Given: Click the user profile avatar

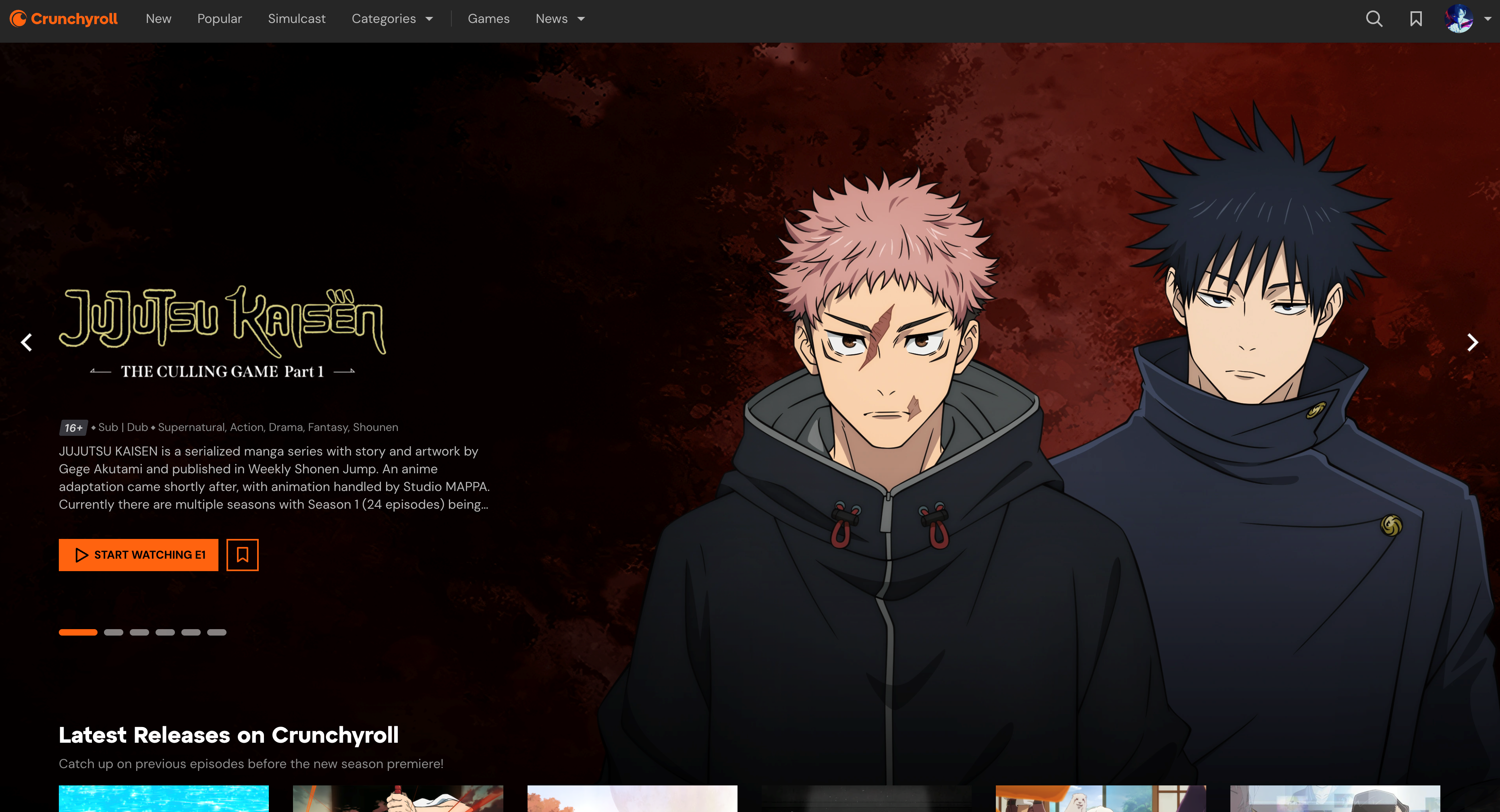Looking at the screenshot, I should (x=1458, y=19).
